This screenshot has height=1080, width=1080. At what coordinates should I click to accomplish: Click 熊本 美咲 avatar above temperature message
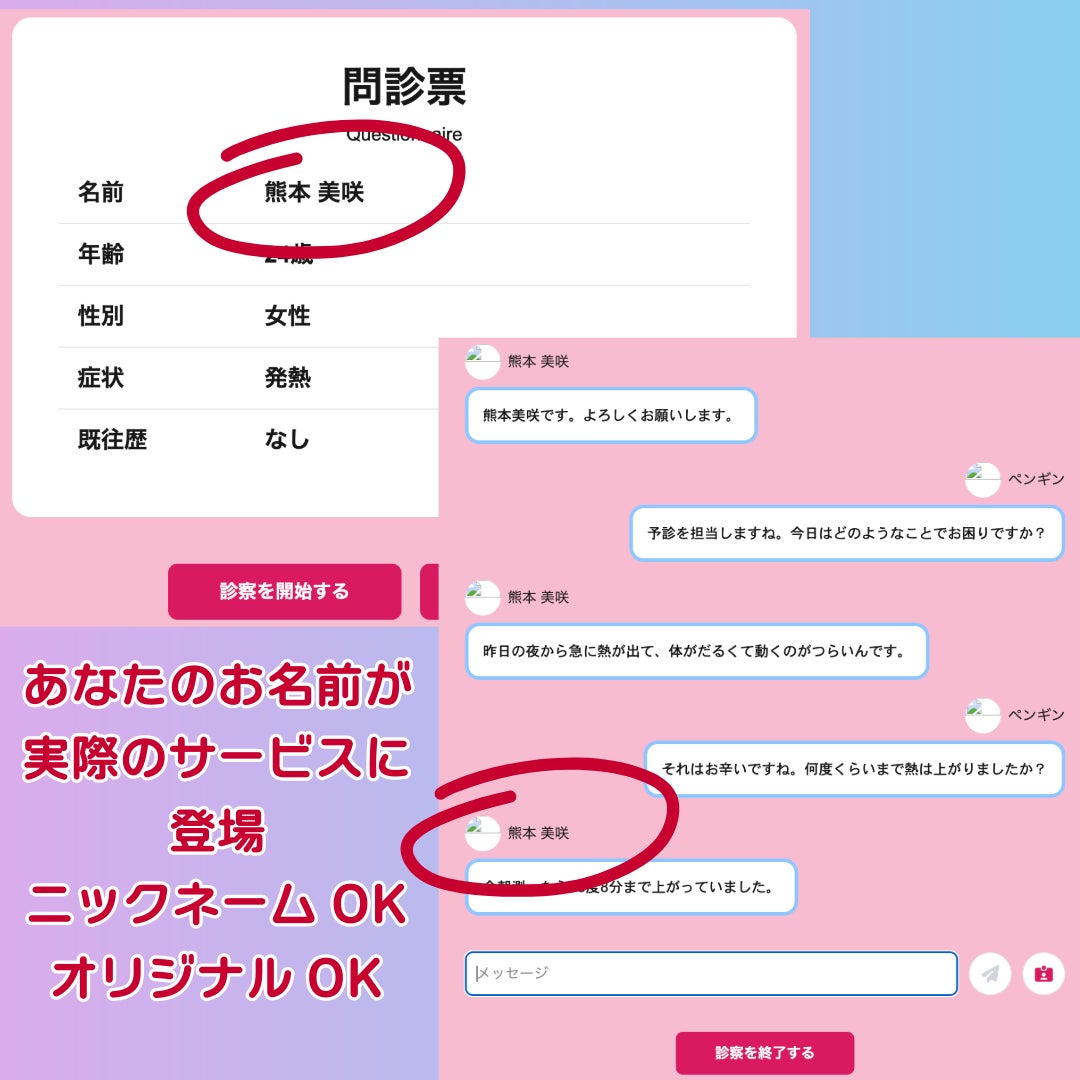[482, 833]
